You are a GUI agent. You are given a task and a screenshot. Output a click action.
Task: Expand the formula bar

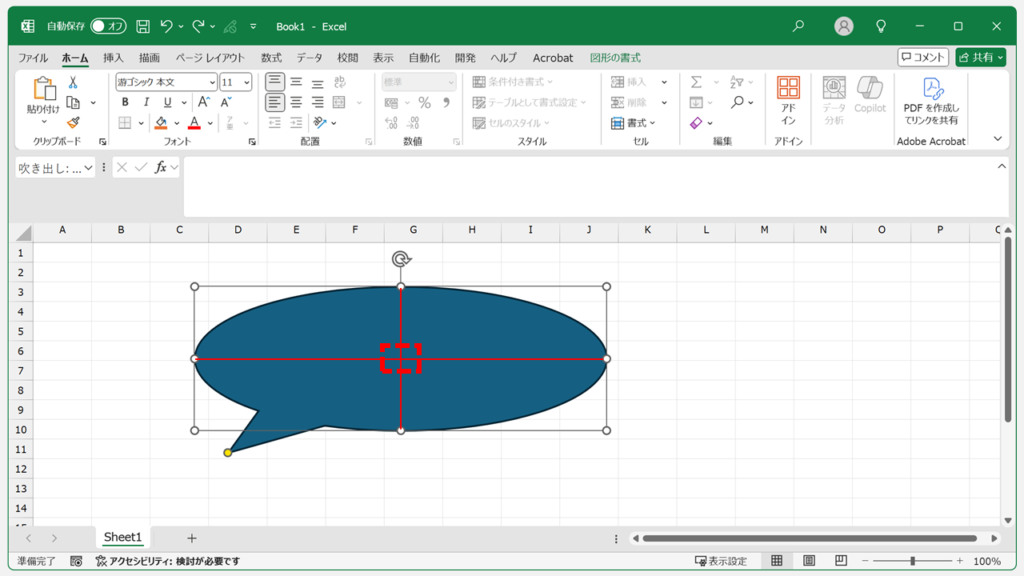(x=1002, y=166)
